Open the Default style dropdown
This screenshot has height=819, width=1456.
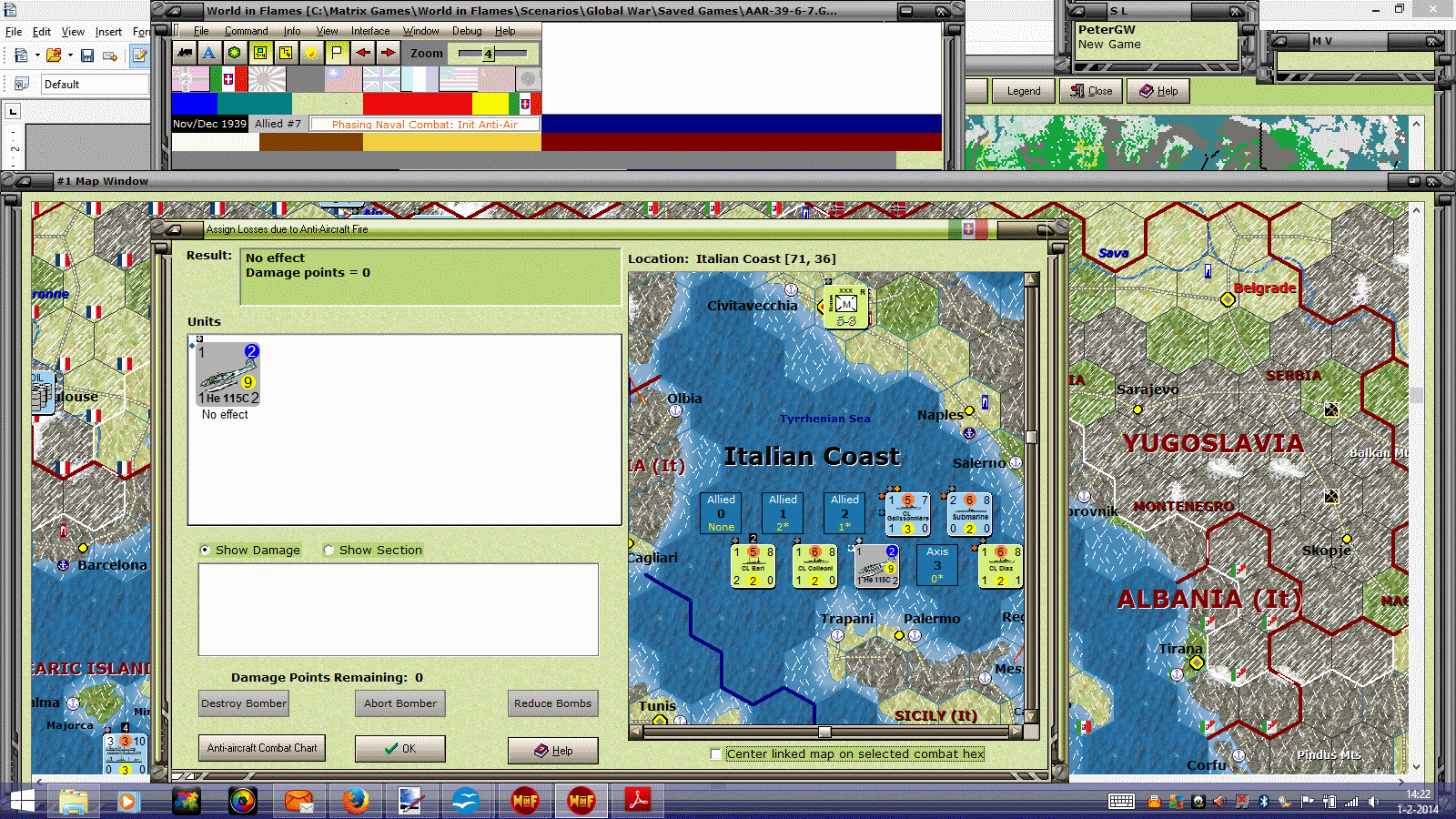(x=95, y=84)
